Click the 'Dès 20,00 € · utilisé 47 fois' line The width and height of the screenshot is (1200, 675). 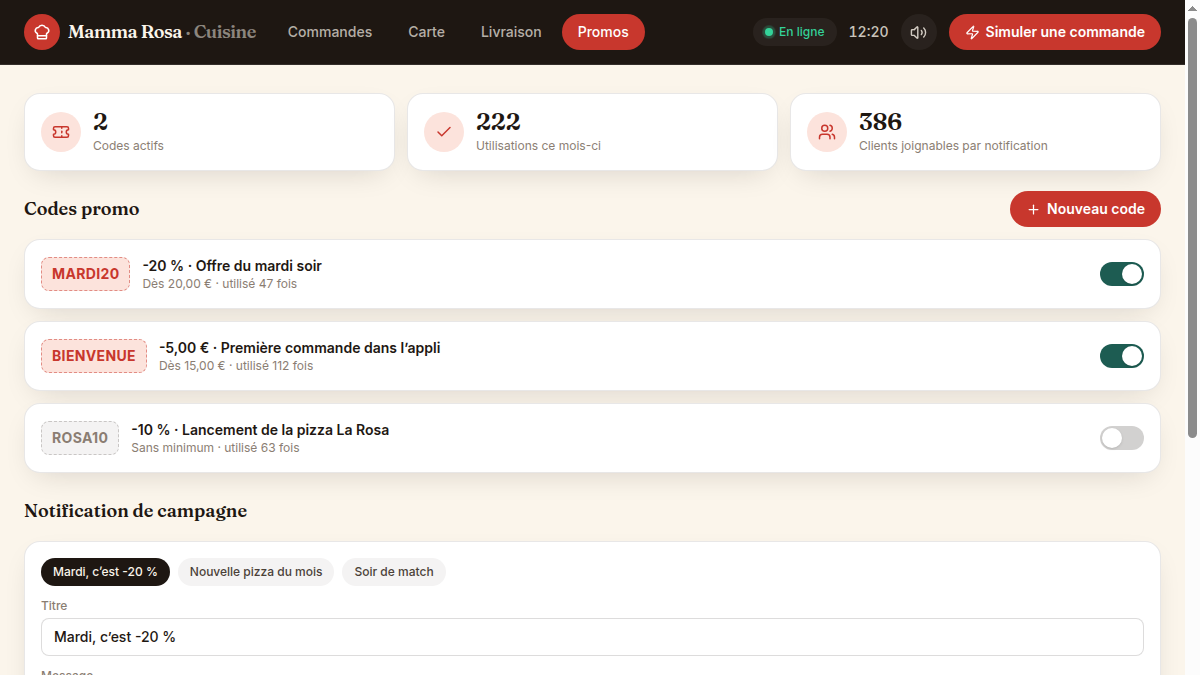[220, 284]
